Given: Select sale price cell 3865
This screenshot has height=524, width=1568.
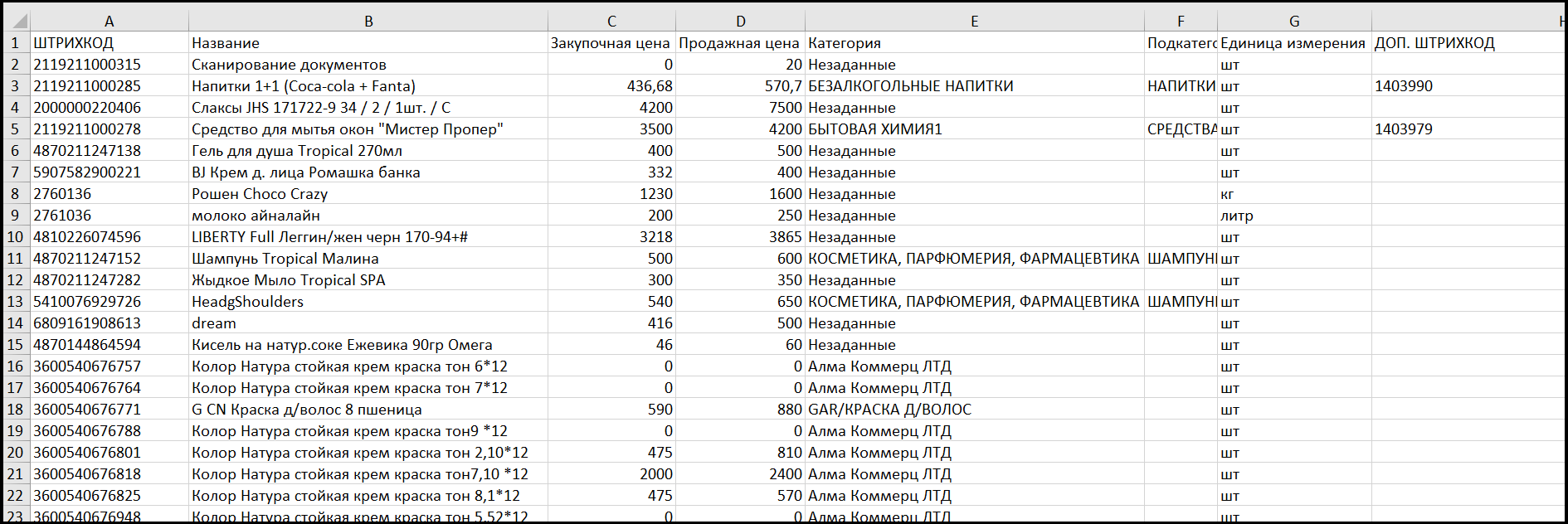Looking at the screenshot, I should click(x=740, y=236).
